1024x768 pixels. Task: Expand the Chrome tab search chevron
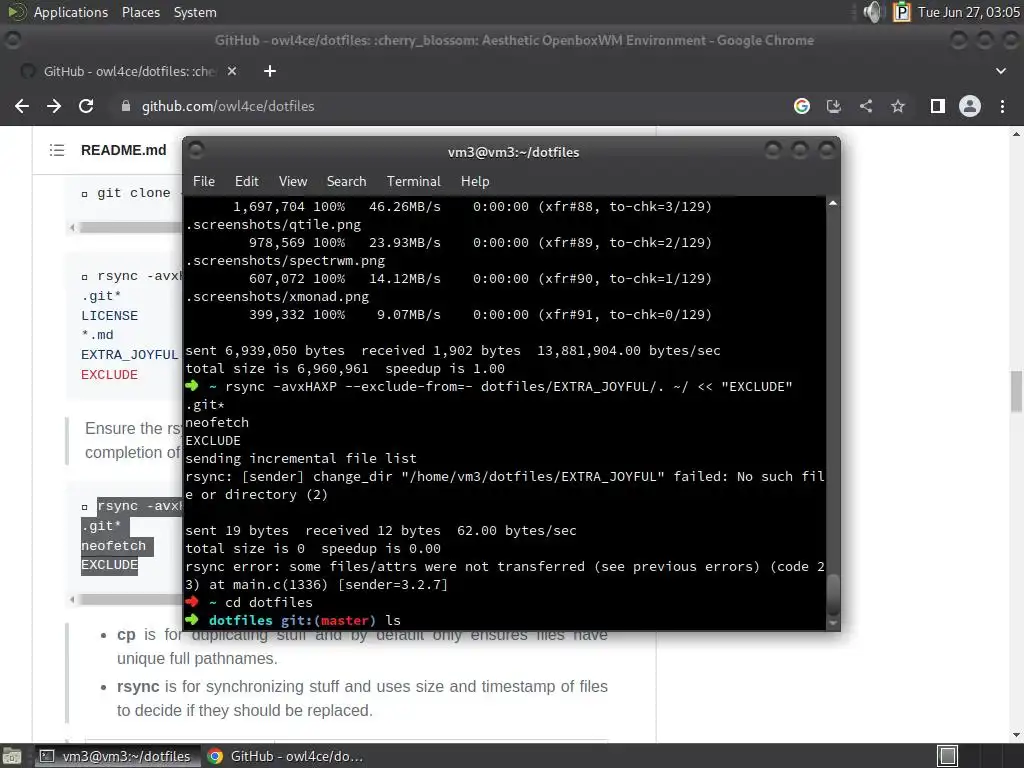pos(1000,71)
